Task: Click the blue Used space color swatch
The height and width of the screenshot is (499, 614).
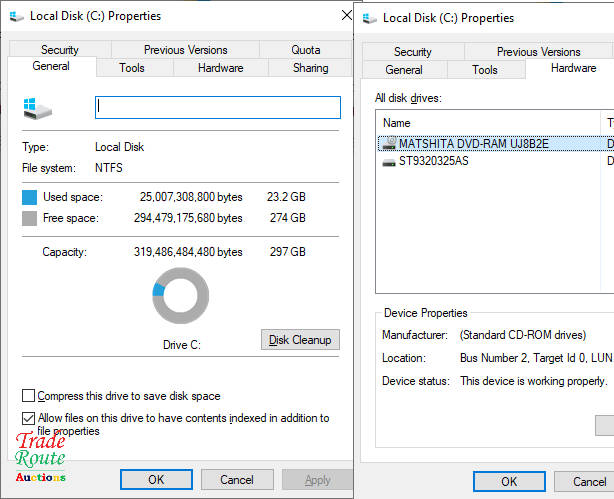Action: [x=30, y=197]
